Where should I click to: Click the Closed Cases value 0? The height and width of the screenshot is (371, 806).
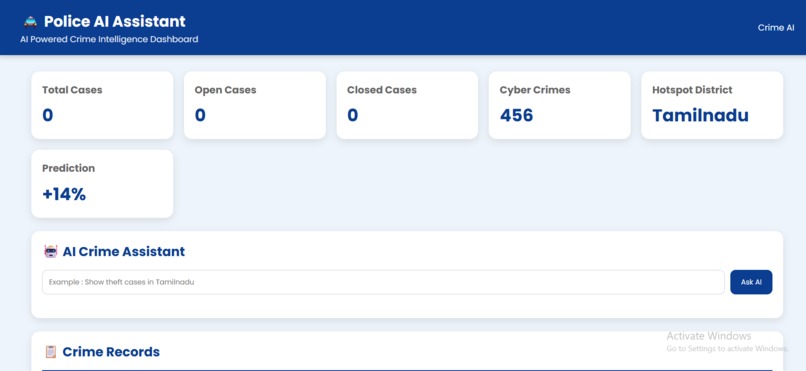tap(352, 115)
